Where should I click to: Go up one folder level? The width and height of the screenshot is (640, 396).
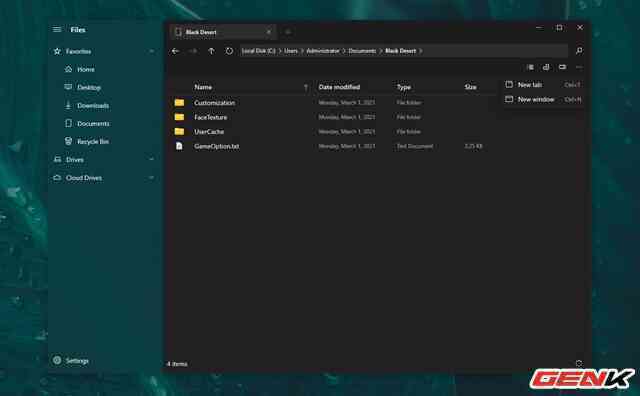click(x=211, y=51)
